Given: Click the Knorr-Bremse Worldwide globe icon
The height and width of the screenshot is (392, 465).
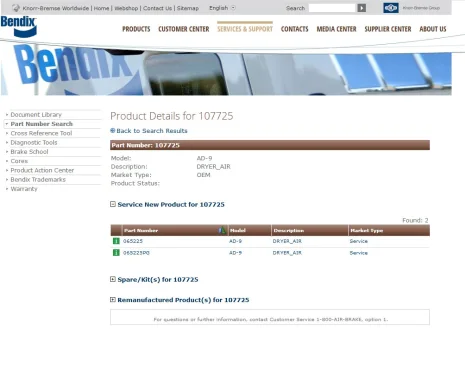Looking at the screenshot, I should pos(16,8).
